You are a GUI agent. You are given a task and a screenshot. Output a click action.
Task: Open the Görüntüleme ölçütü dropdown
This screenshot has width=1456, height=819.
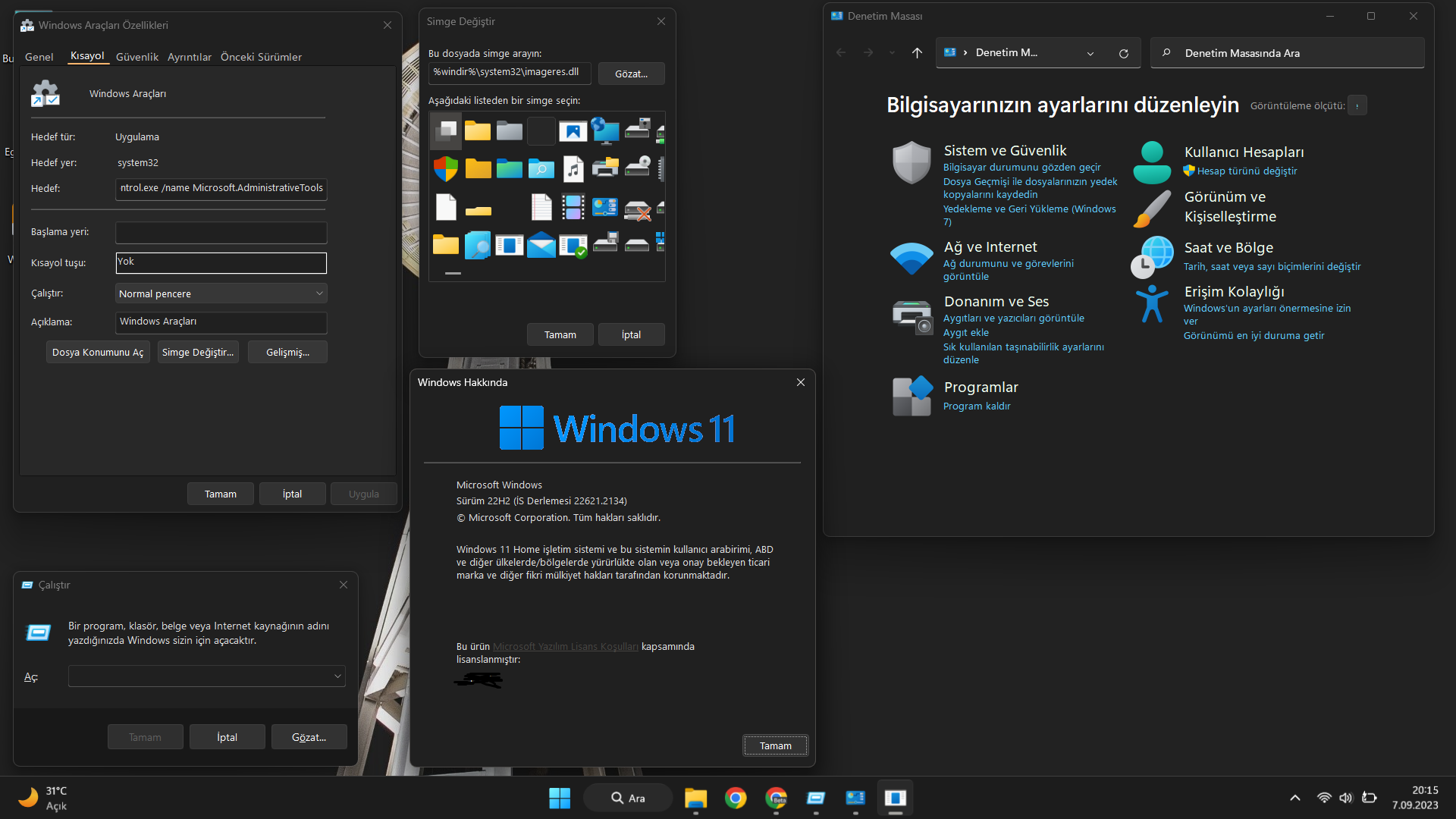(1357, 105)
